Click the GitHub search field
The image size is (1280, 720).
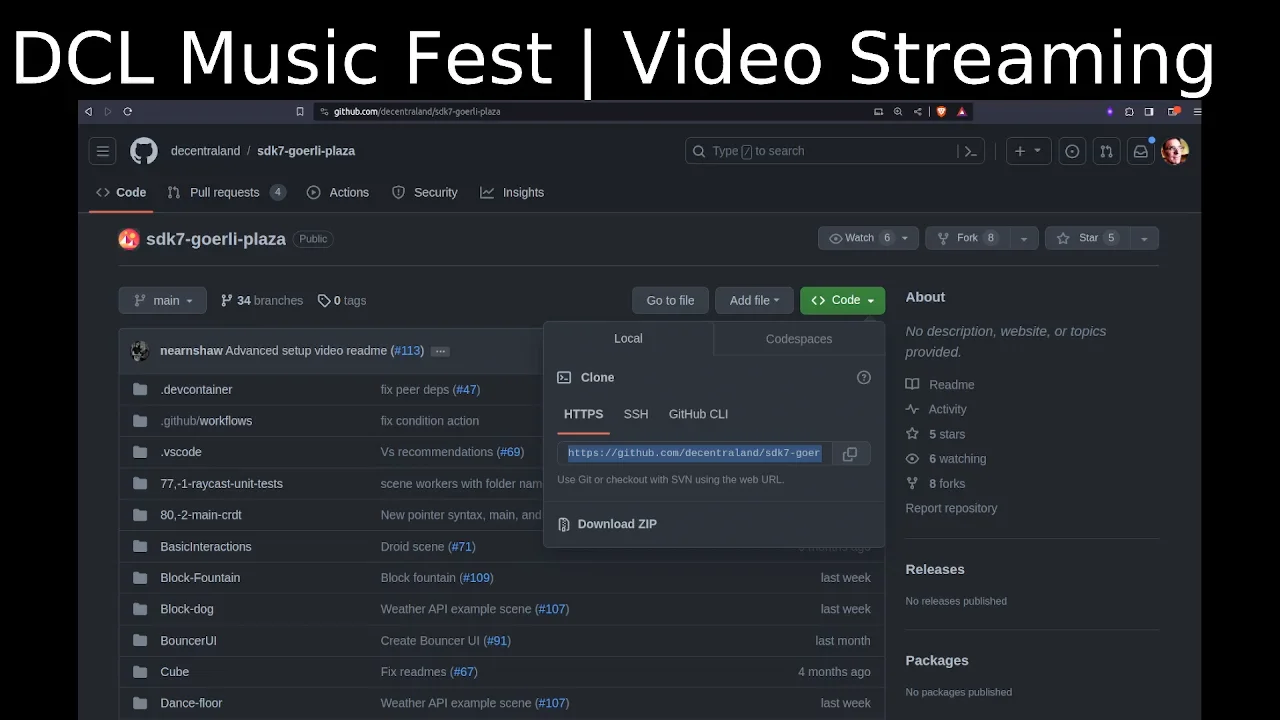[835, 151]
